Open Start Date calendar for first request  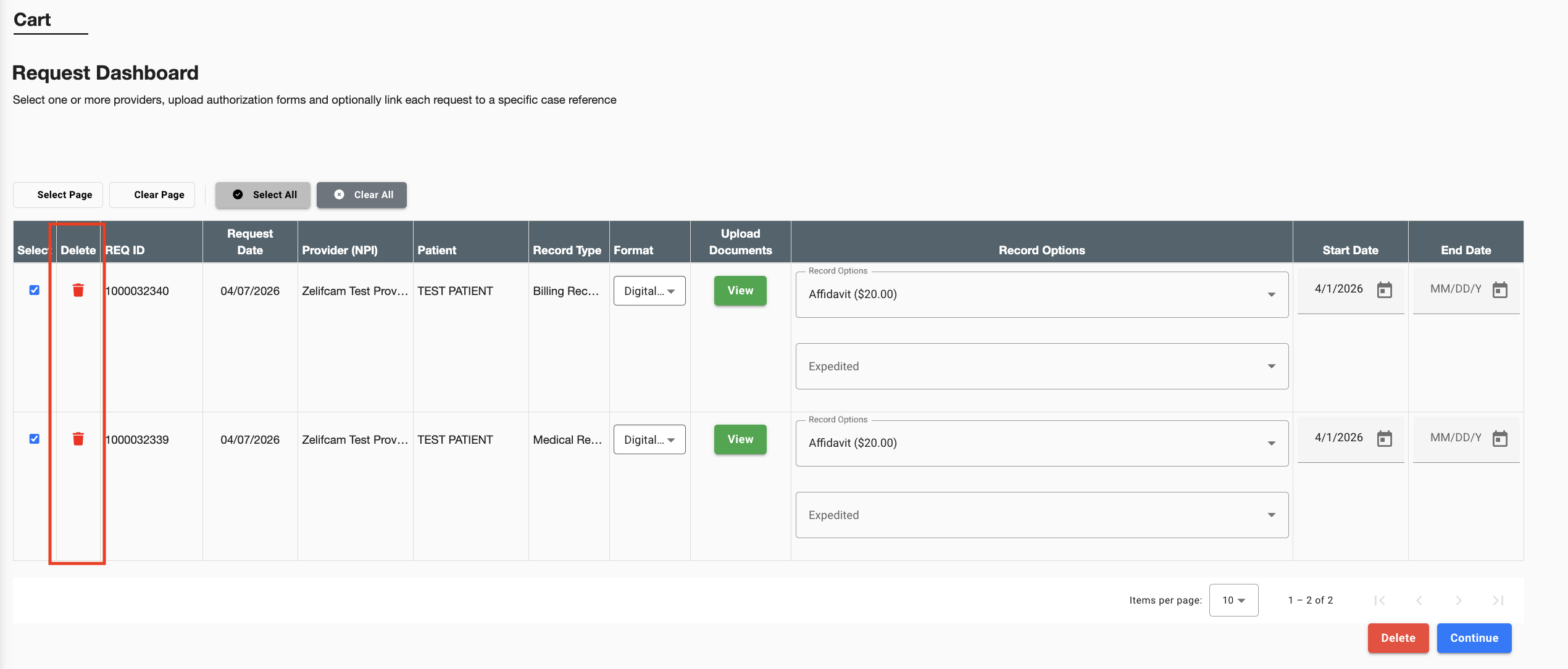(x=1385, y=289)
